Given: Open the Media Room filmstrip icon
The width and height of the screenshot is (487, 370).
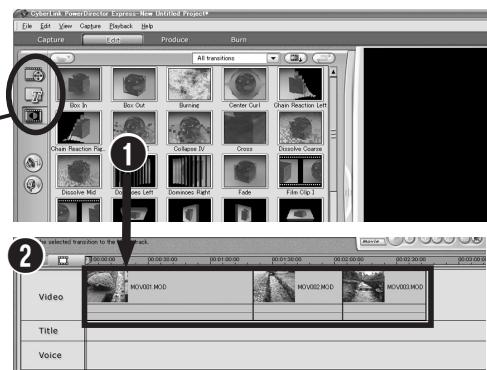Looking at the screenshot, I should coord(34,74).
